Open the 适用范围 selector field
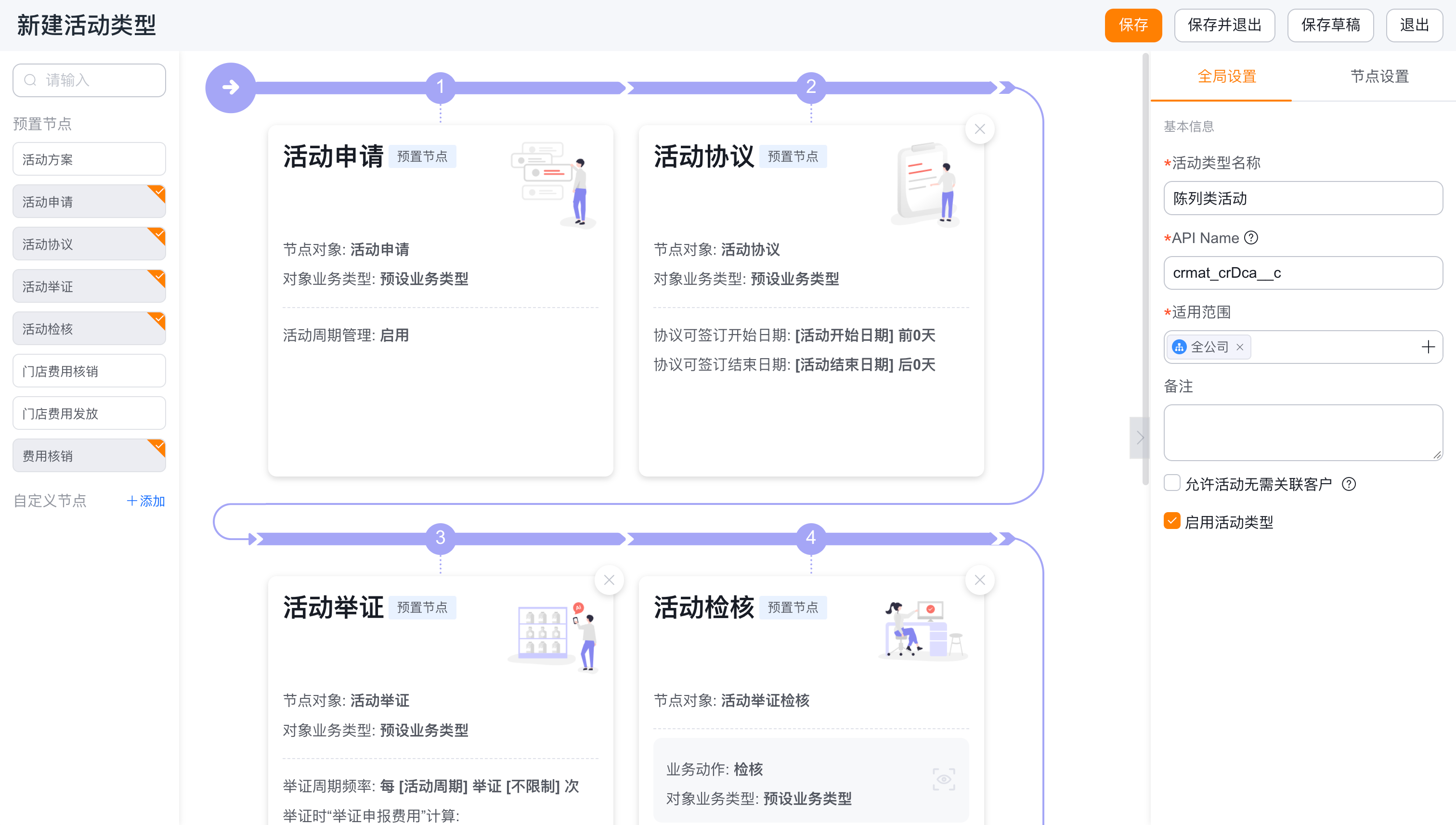Image resolution: width=1456 pixels, height=825 pixels. (1303, 347)
